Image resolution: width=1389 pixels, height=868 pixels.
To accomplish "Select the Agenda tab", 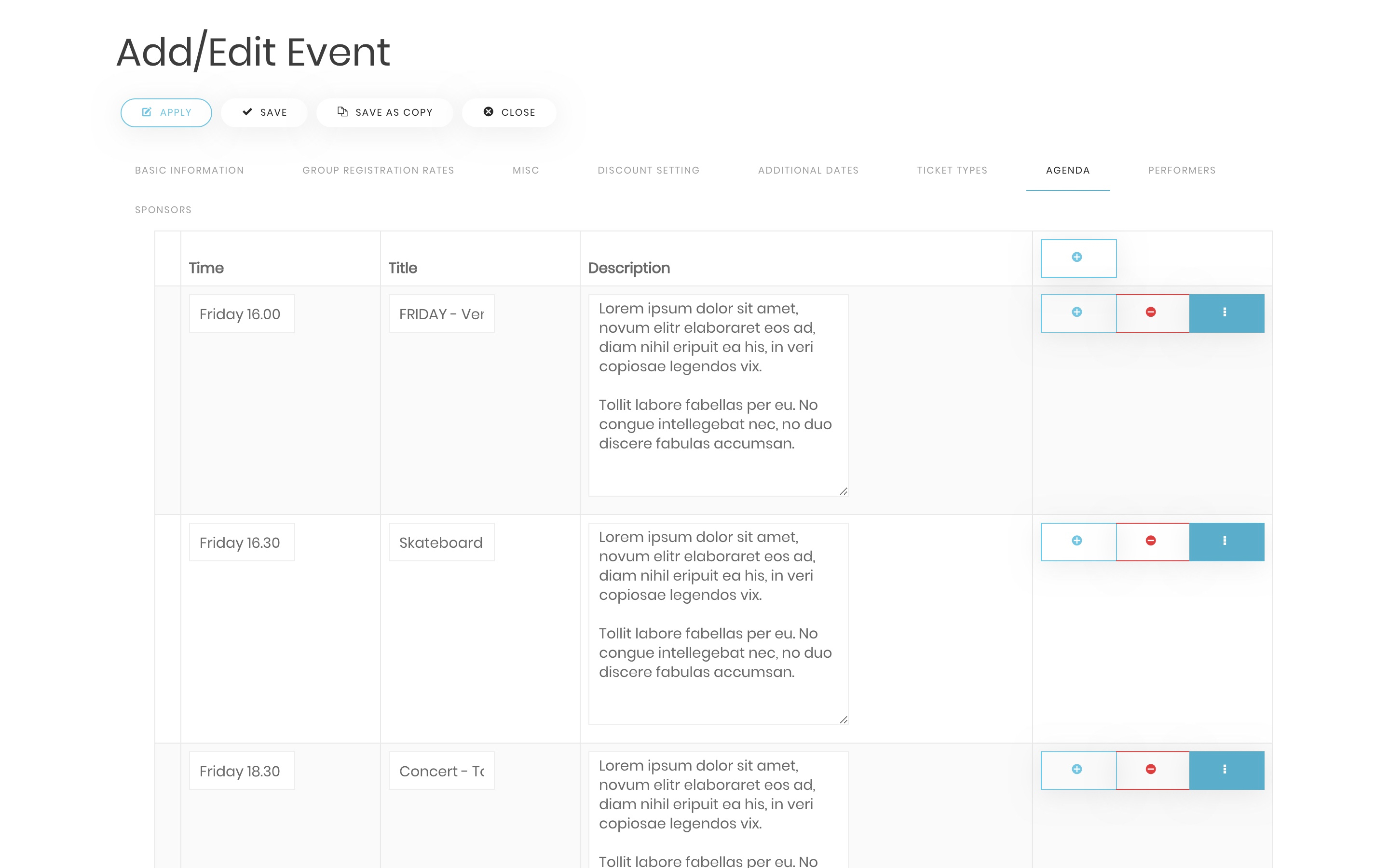I will pyautogui.click(x=1068, y=171).
